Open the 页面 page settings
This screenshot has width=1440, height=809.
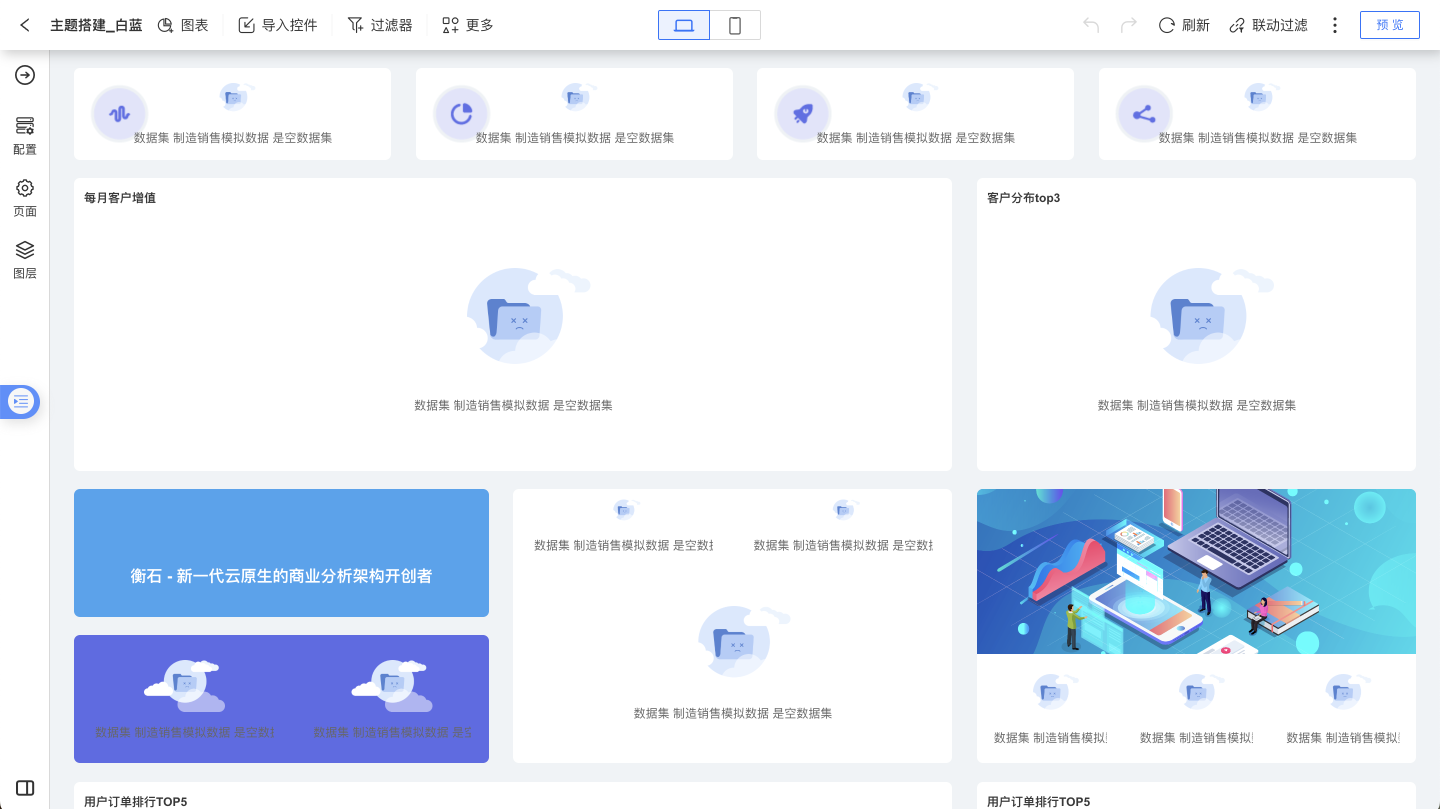pos(25,197)
